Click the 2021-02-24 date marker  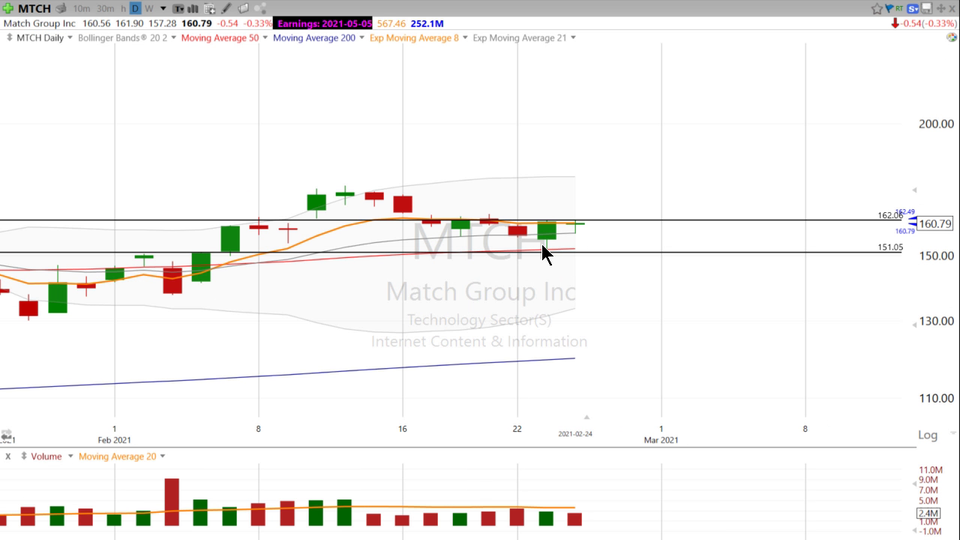[575, 434]
